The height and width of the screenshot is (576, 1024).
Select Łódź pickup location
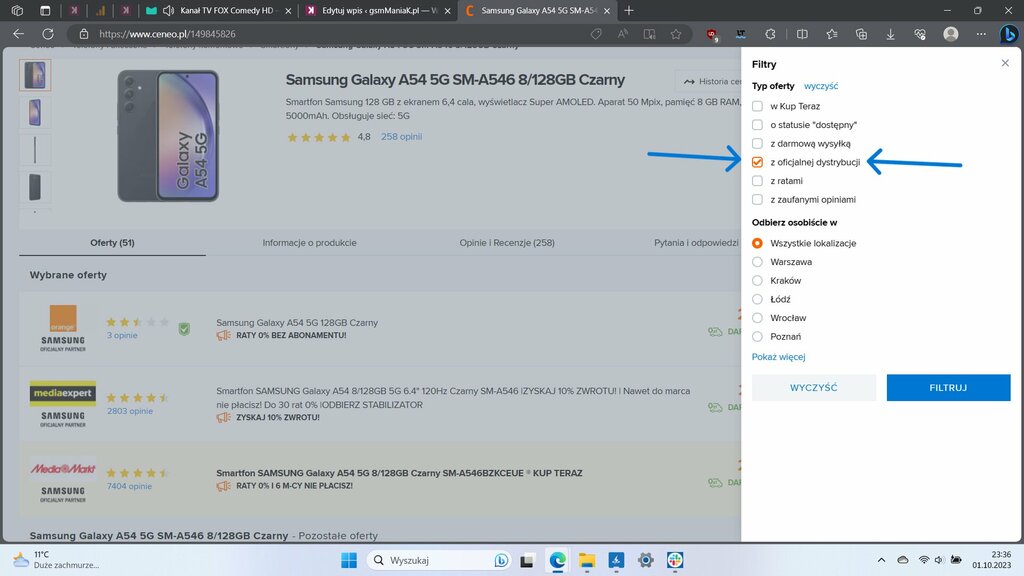tap(757, 299)
